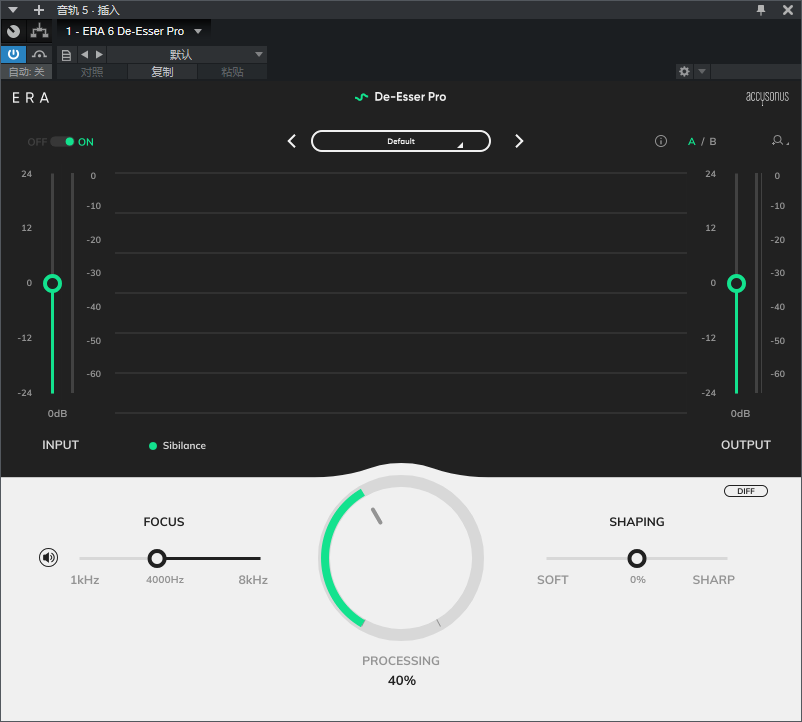Open the preset file document icon
This screenshot has width=802, height=722.
point(66,55)
